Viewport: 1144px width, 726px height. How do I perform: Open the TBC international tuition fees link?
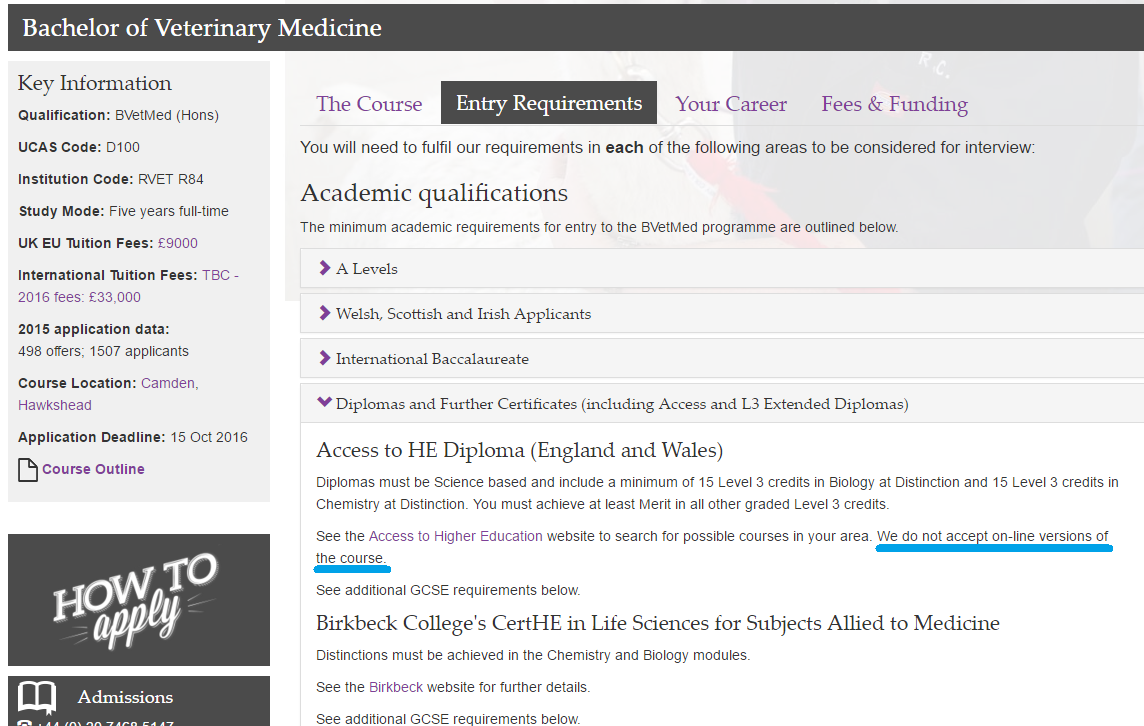(128, 286)
